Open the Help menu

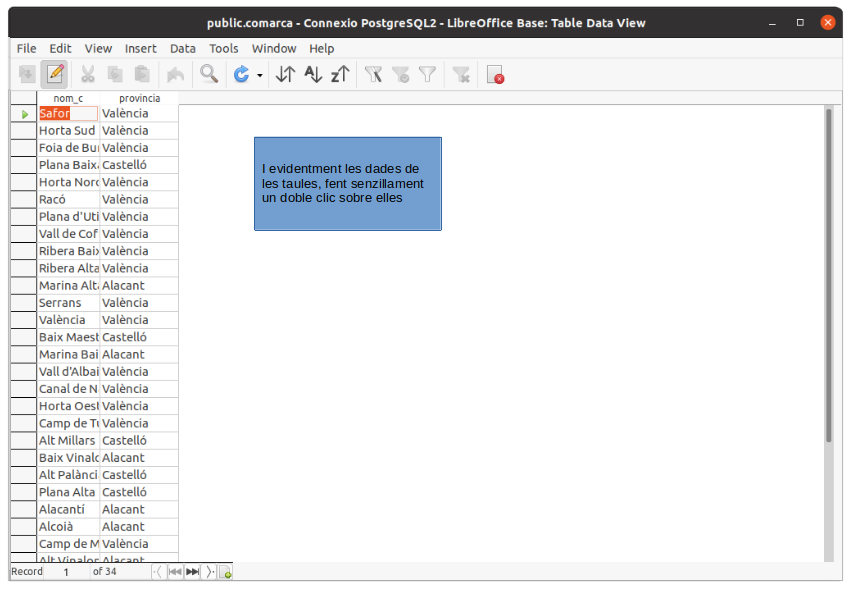point(322,49)
